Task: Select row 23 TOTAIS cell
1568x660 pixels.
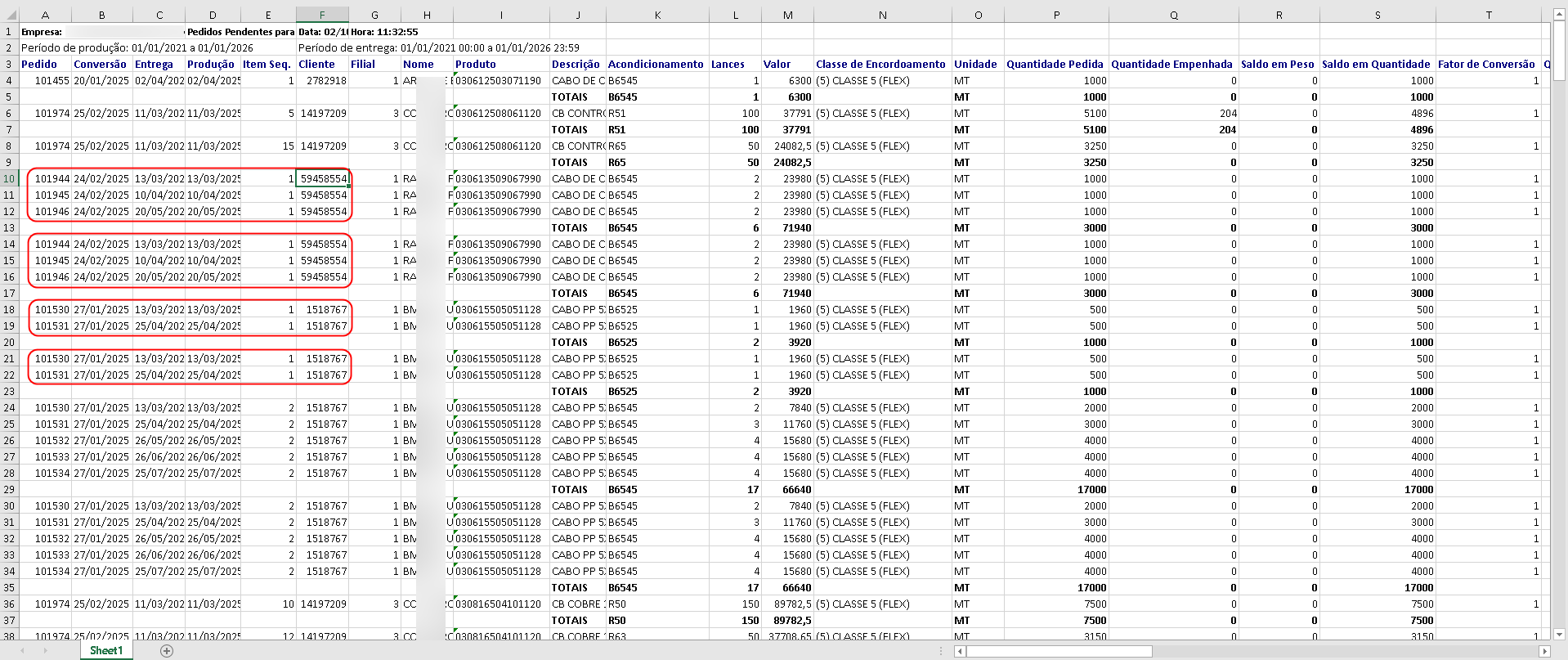Action: pos(576,391)
